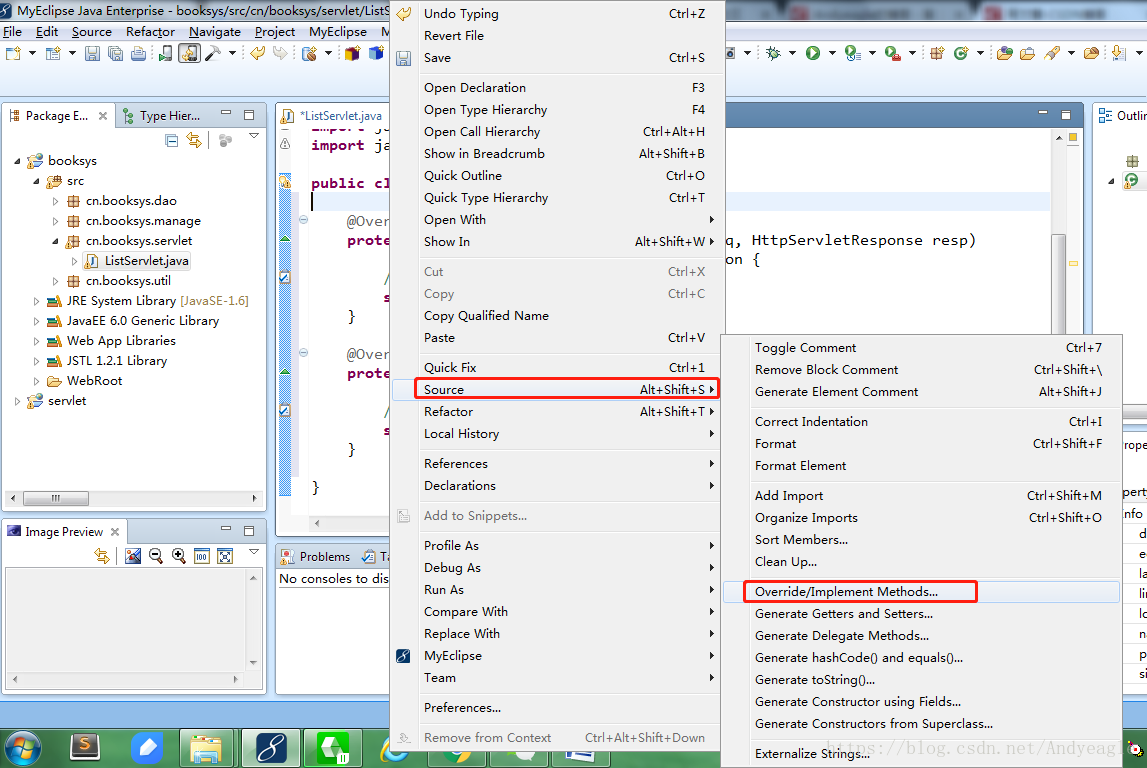Open the Source menu in the menu bar
1147x768 pixels.
[x=91, y=32]
